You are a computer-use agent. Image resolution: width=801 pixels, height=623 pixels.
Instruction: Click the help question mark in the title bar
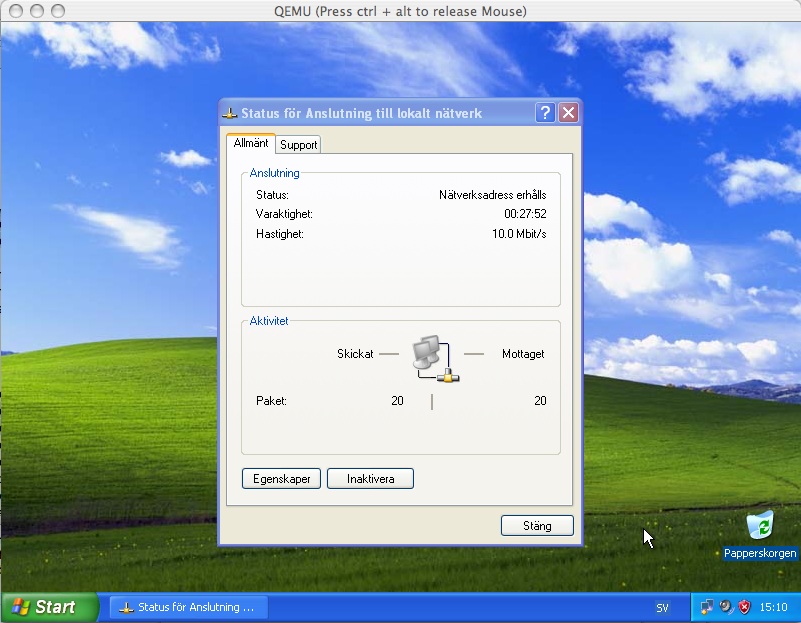[545, 112]
